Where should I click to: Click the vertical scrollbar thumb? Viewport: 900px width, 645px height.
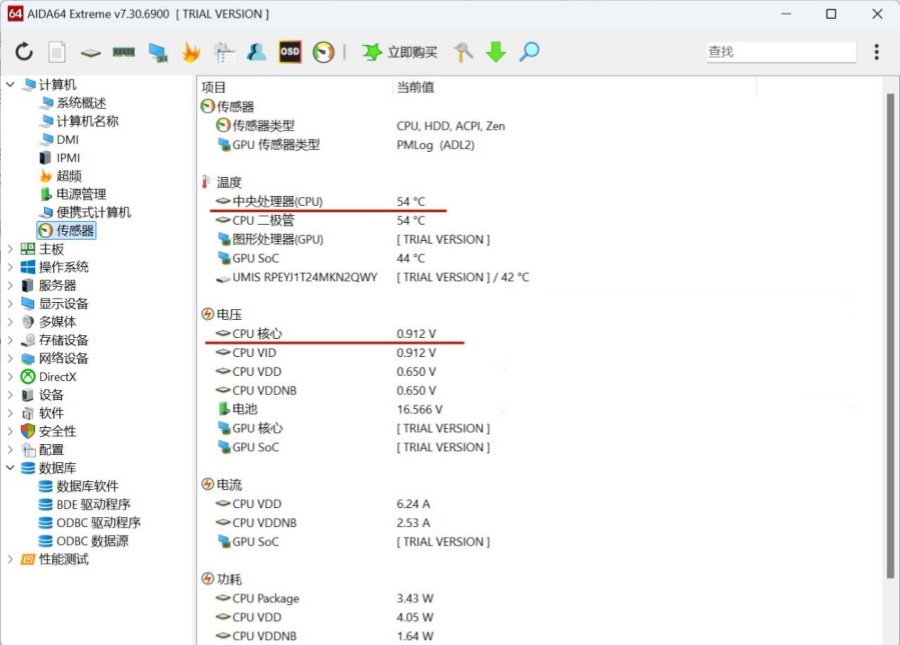890,336
